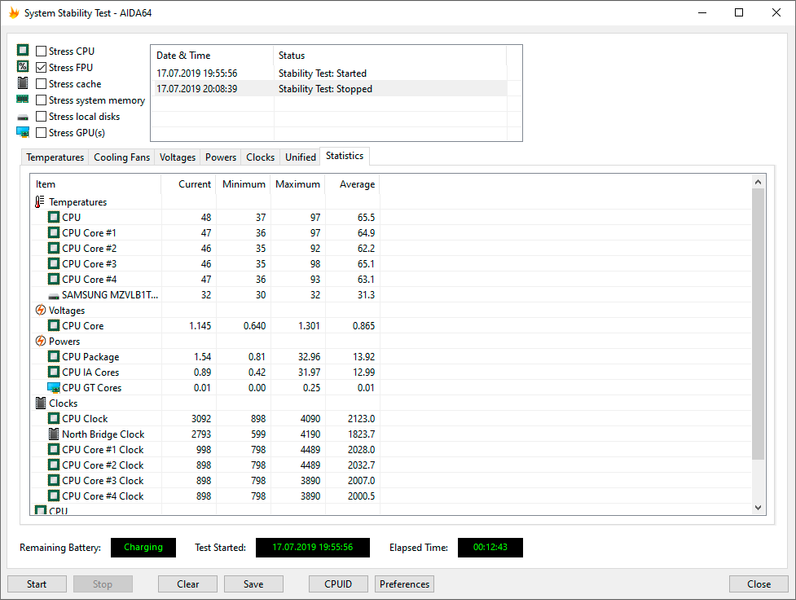The width and height of the screenshot is (796, 600).
Task: Click the Save button
Action: (x=253, y=584)
